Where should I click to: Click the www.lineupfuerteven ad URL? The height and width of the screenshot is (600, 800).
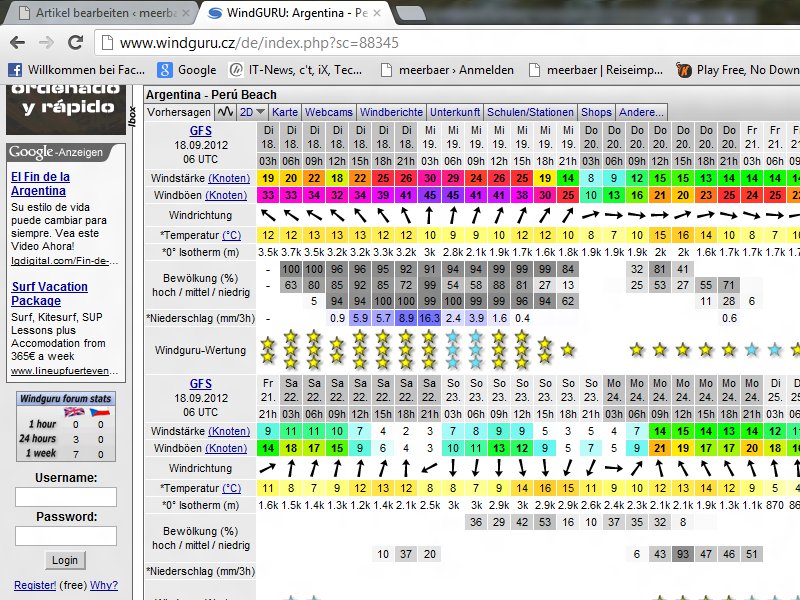(64, 371)
